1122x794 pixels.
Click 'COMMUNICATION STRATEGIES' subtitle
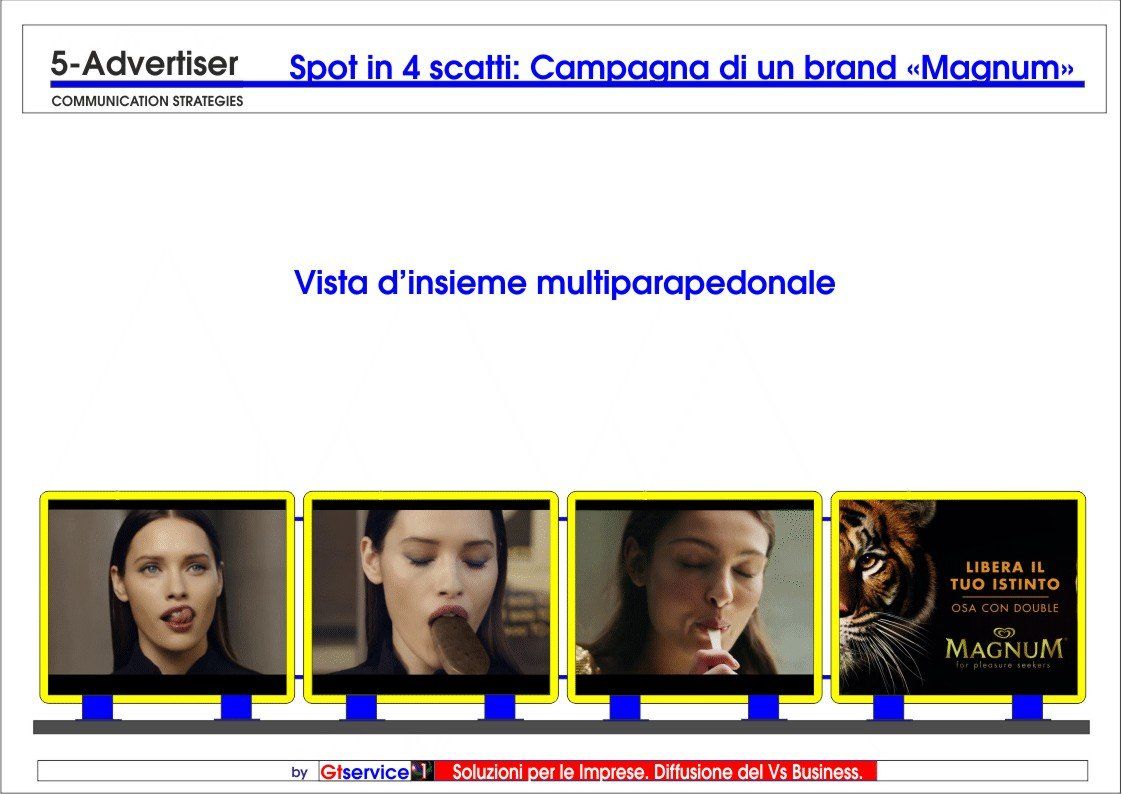point(147,102)
